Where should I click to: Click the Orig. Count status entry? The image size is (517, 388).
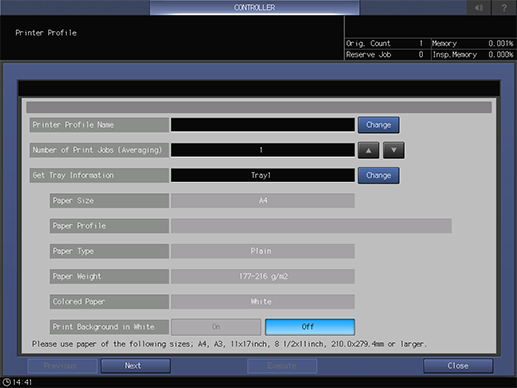pos(387,43)
